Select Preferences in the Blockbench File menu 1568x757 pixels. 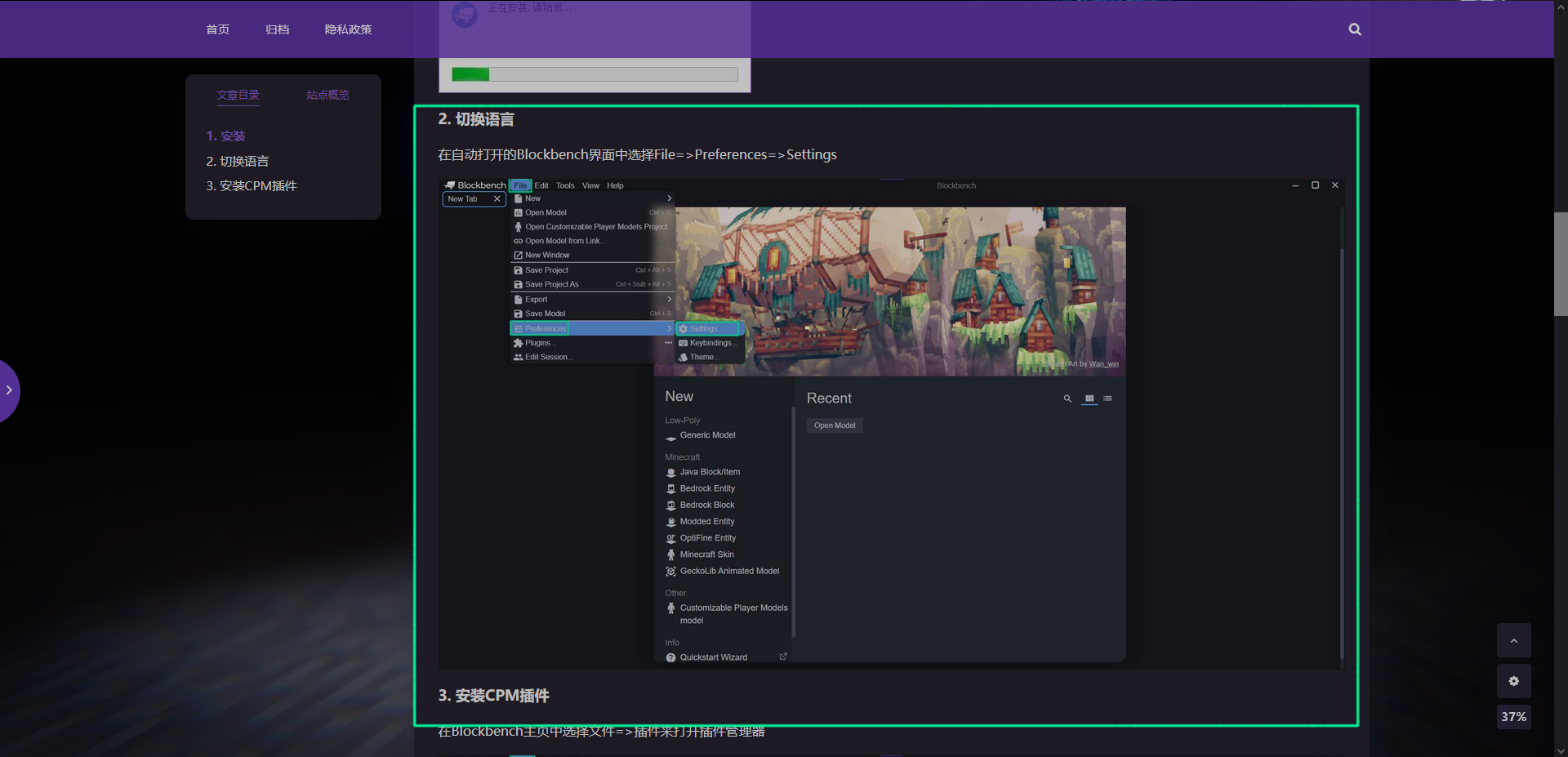coord(592,328)
